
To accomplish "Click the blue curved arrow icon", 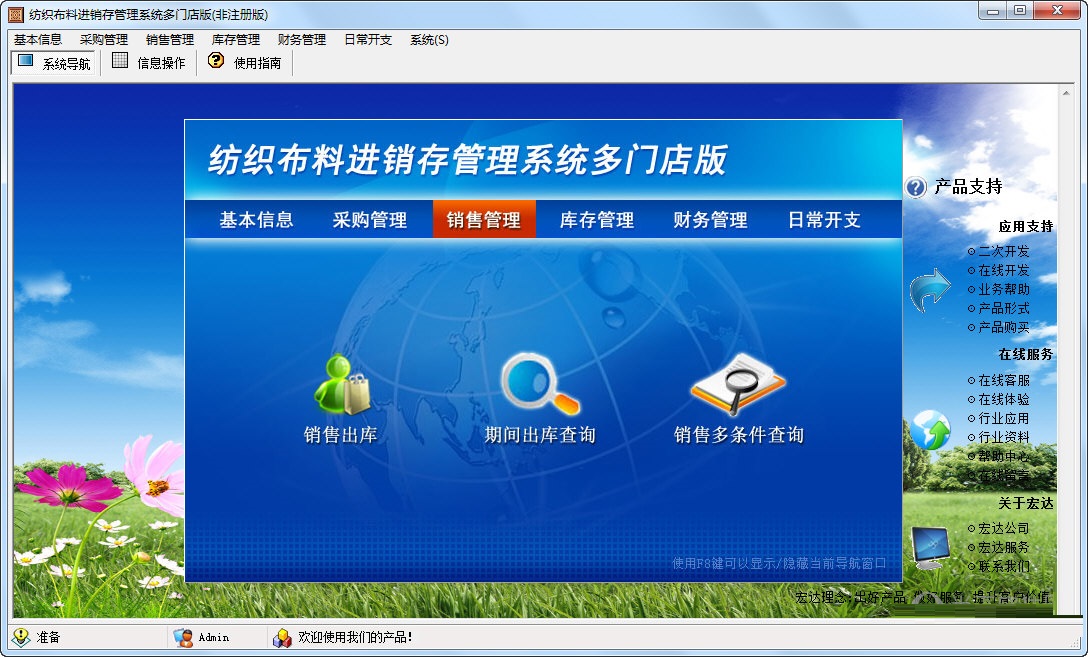I will (x=930, y=289).
